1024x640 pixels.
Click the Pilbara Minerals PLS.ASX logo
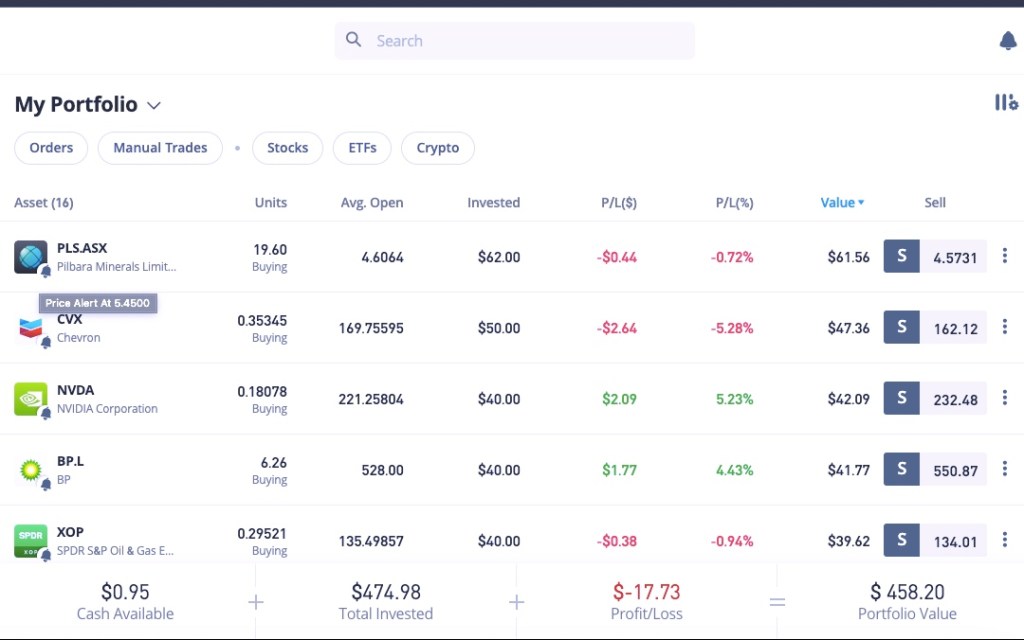coord(30,256)
